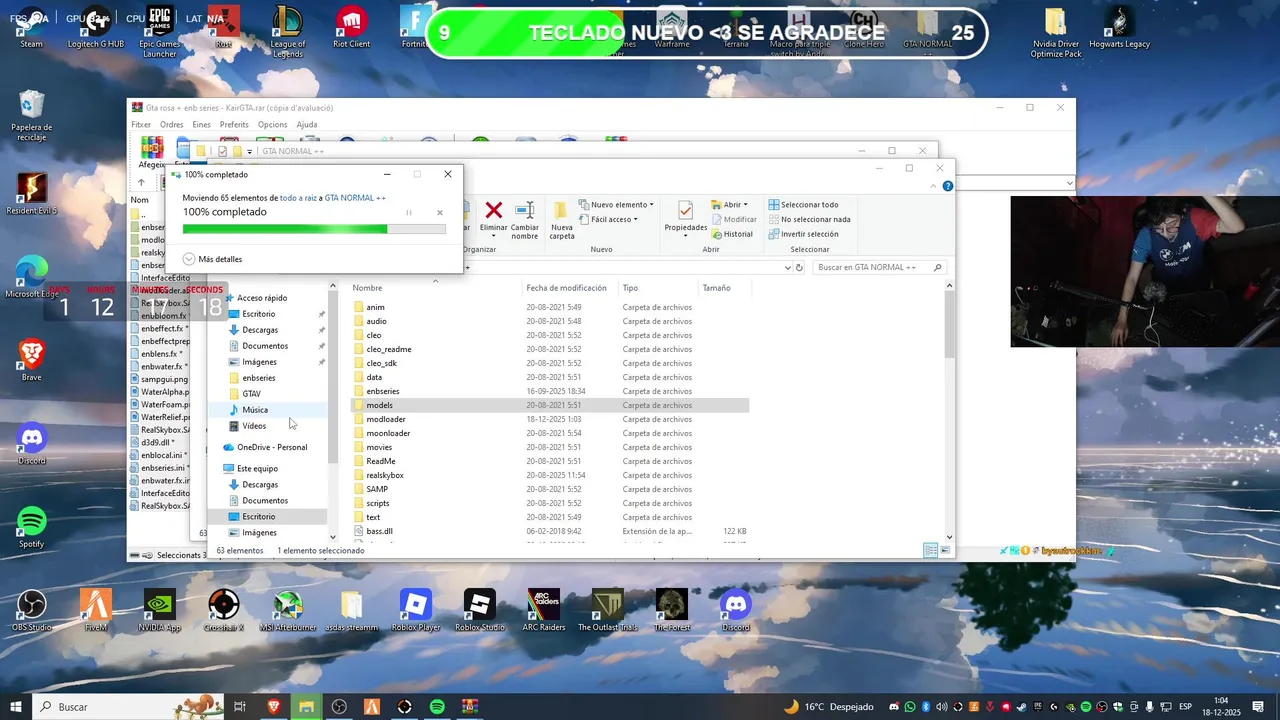Select the MSI Afterburner desktop icon

coord(287,610)
